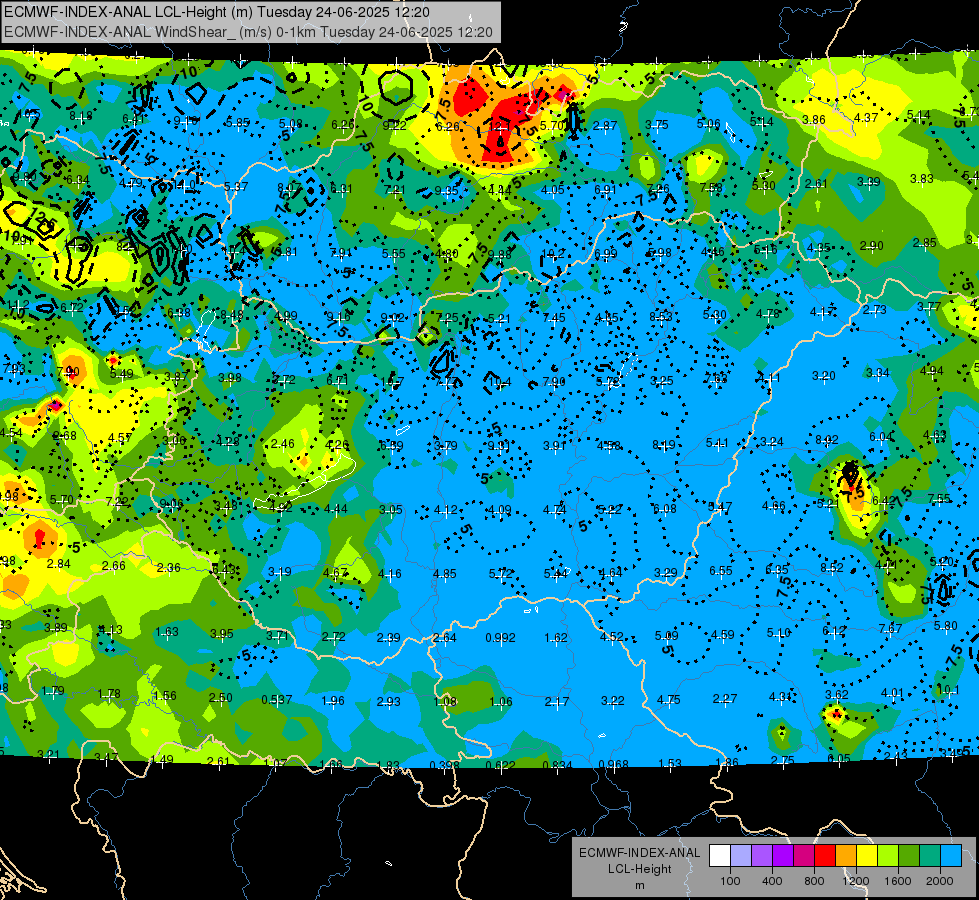The image size is (979, 900).
Task: Click the legend label 400
Action: coord(772,881)
